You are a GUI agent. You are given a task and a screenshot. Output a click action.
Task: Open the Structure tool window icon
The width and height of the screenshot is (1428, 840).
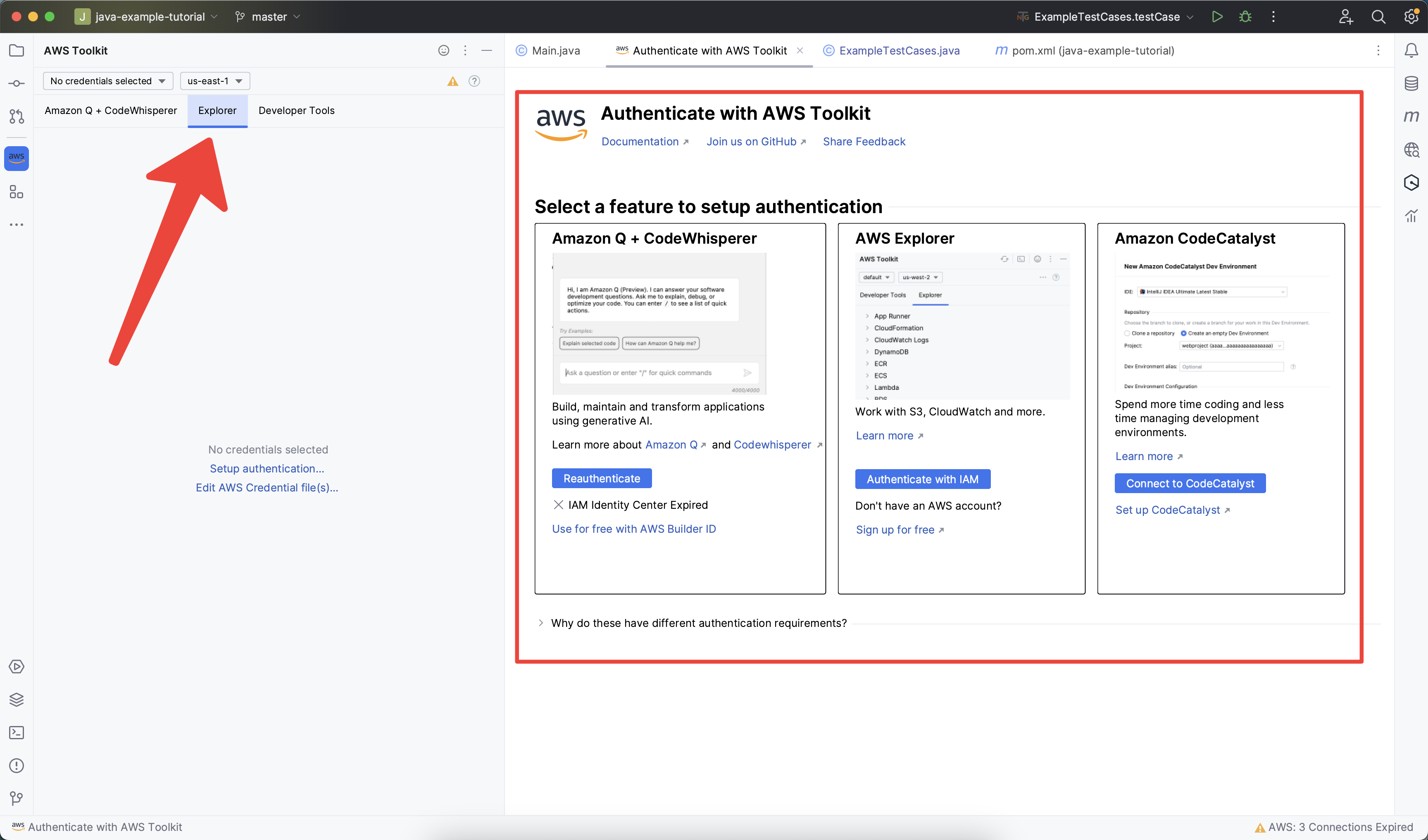coord(17,192)
